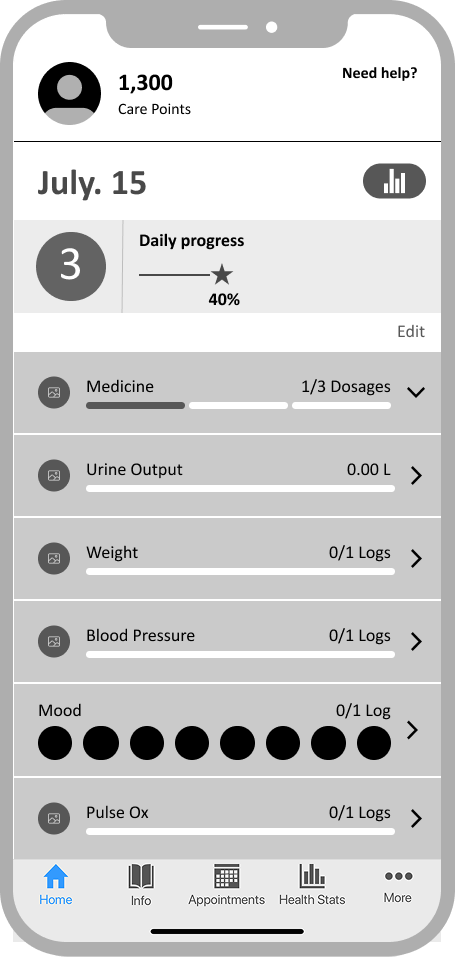Click the Need help? link
This screenshot has width=456, height=957.
click(x=380, y=73)
